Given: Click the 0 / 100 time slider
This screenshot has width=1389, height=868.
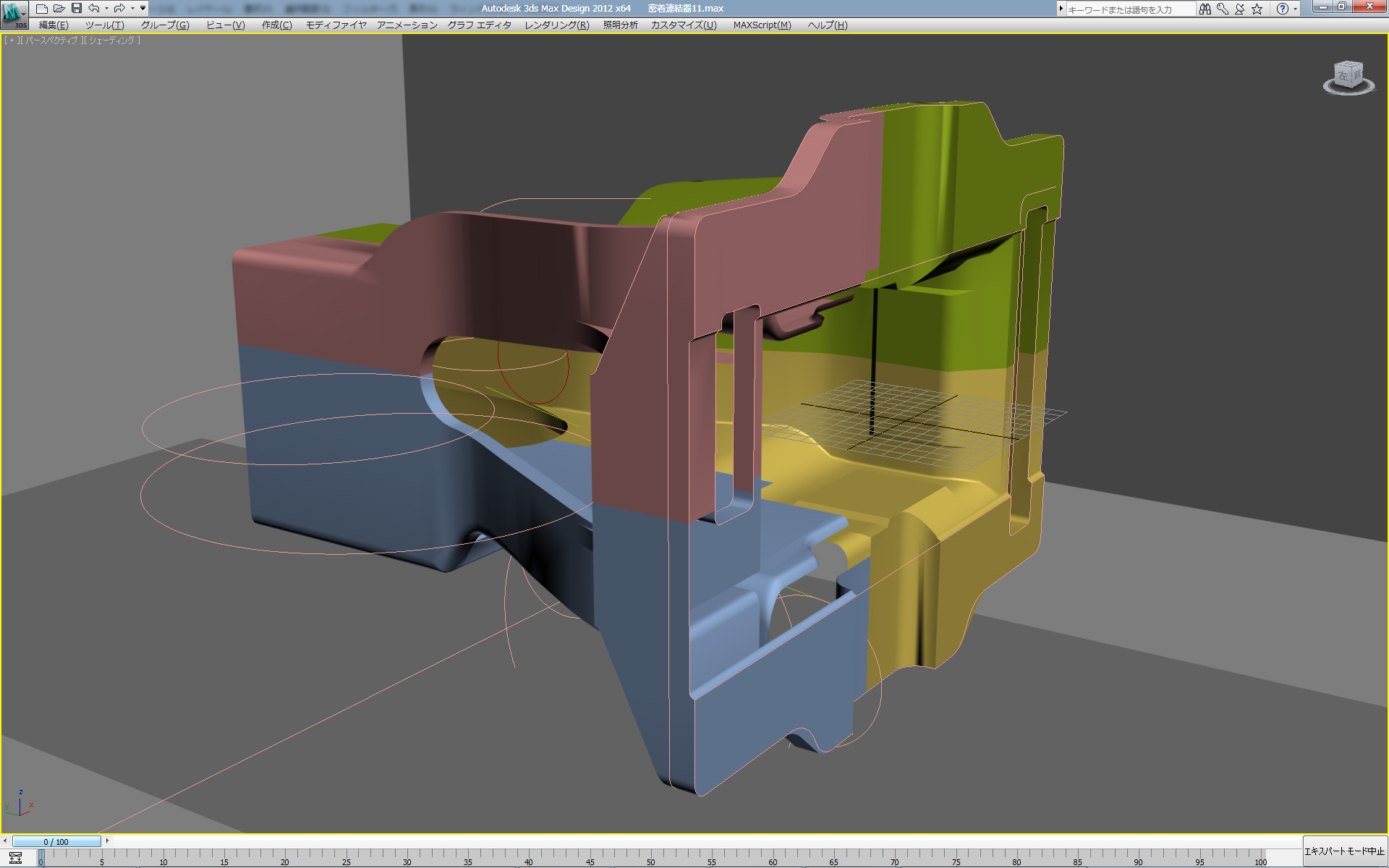Looking at the screenshot, I should click(56, 841).
